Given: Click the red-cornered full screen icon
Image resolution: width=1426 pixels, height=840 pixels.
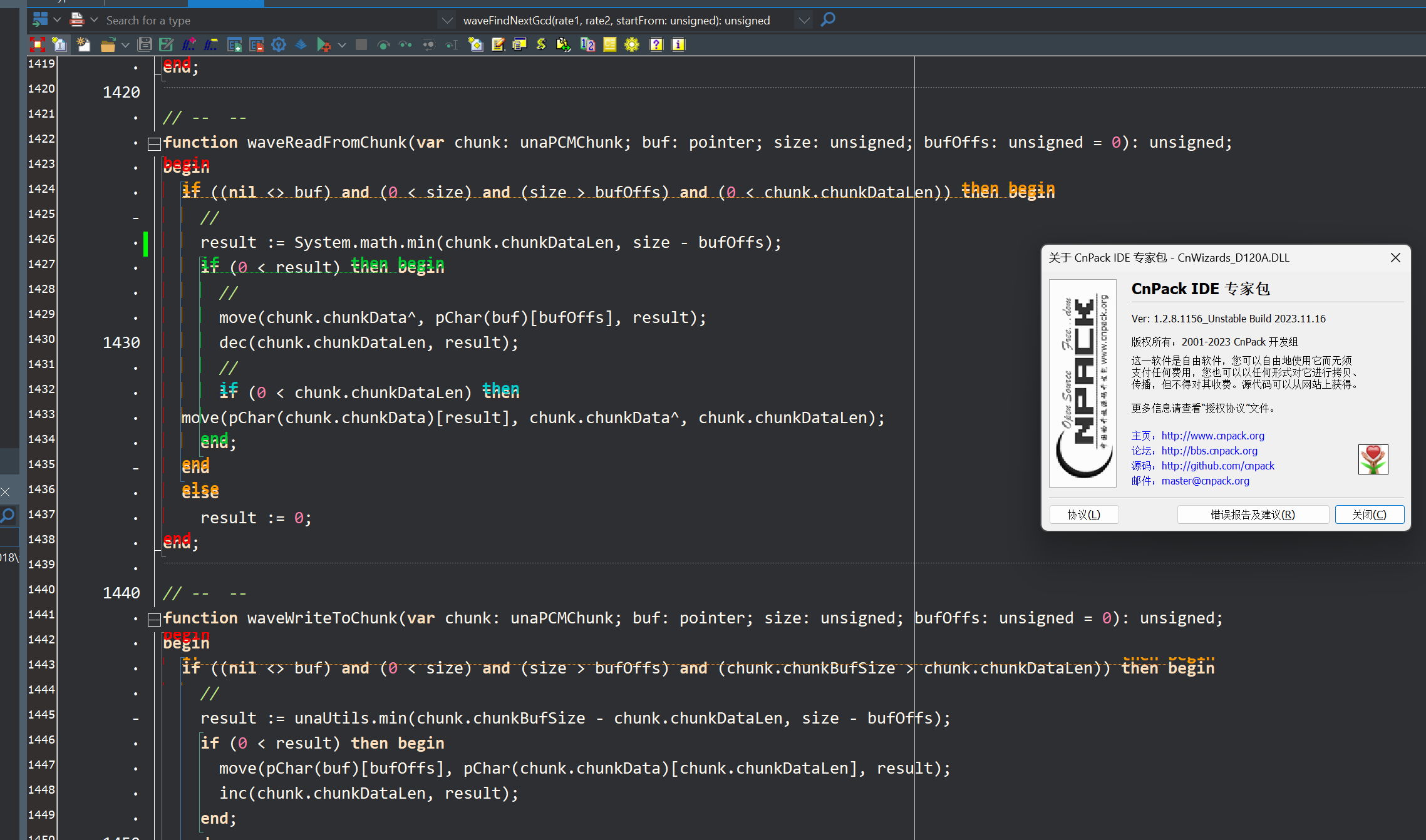Looking at the screenshot, I should (38, 44).
